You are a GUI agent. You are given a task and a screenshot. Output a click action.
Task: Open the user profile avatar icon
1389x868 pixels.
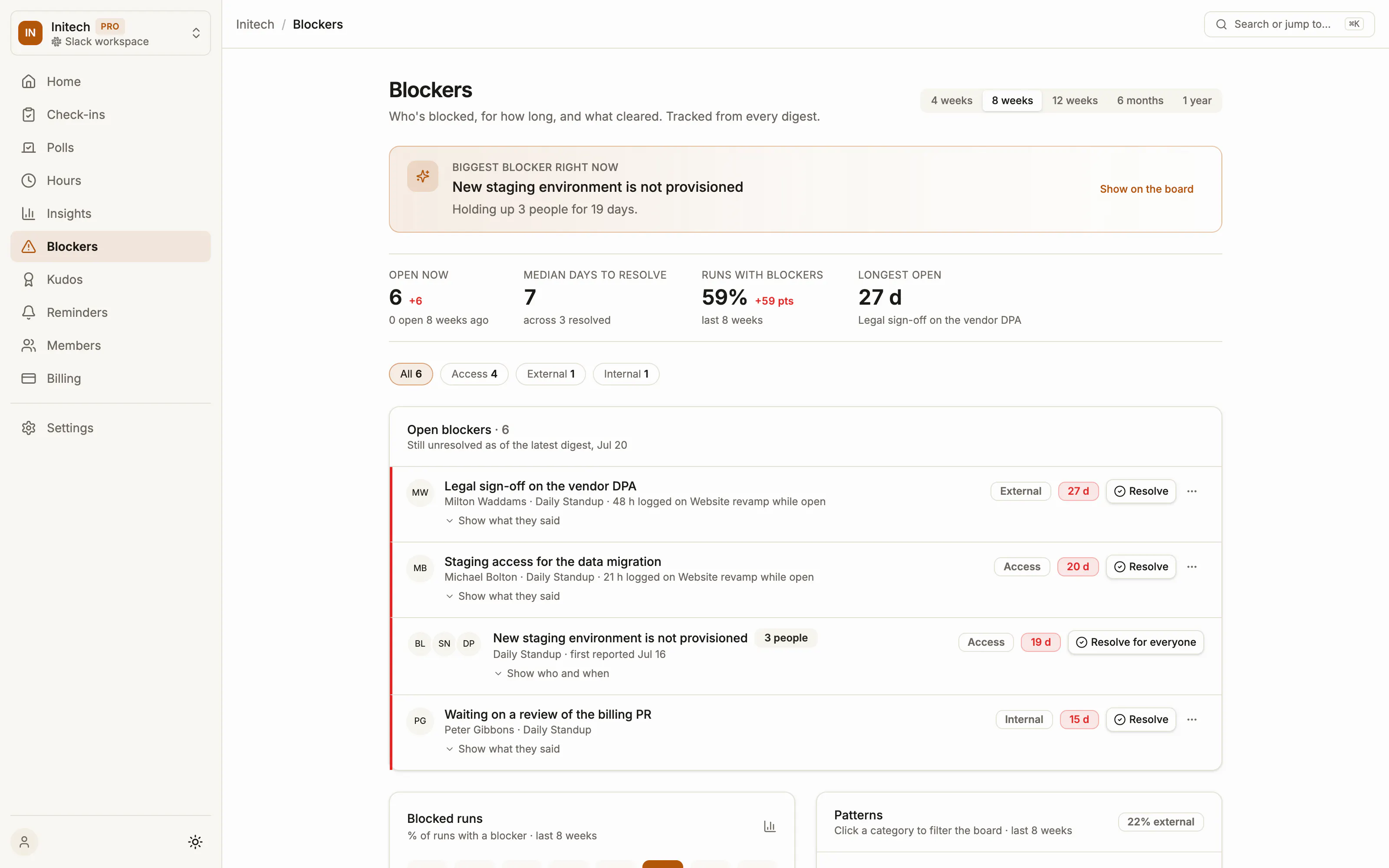(x=24, y=842)
